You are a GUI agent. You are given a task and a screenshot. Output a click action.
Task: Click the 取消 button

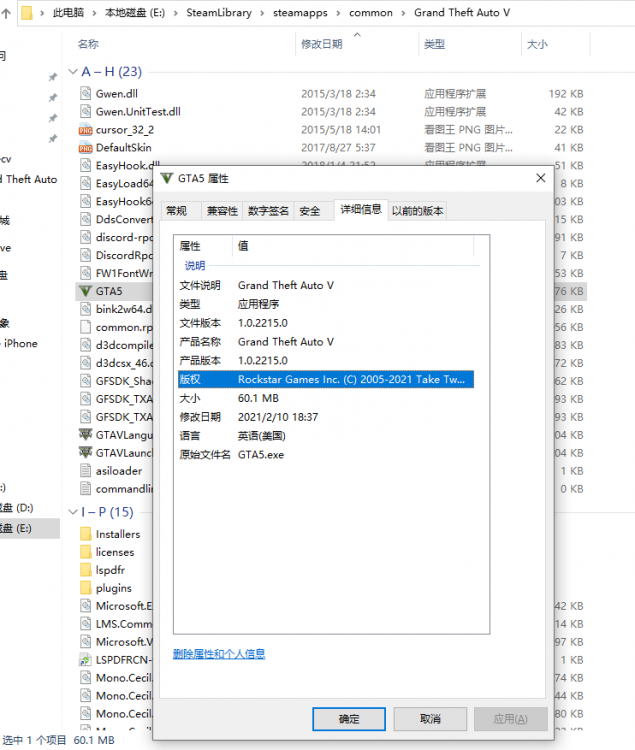[x=430, y=718]
